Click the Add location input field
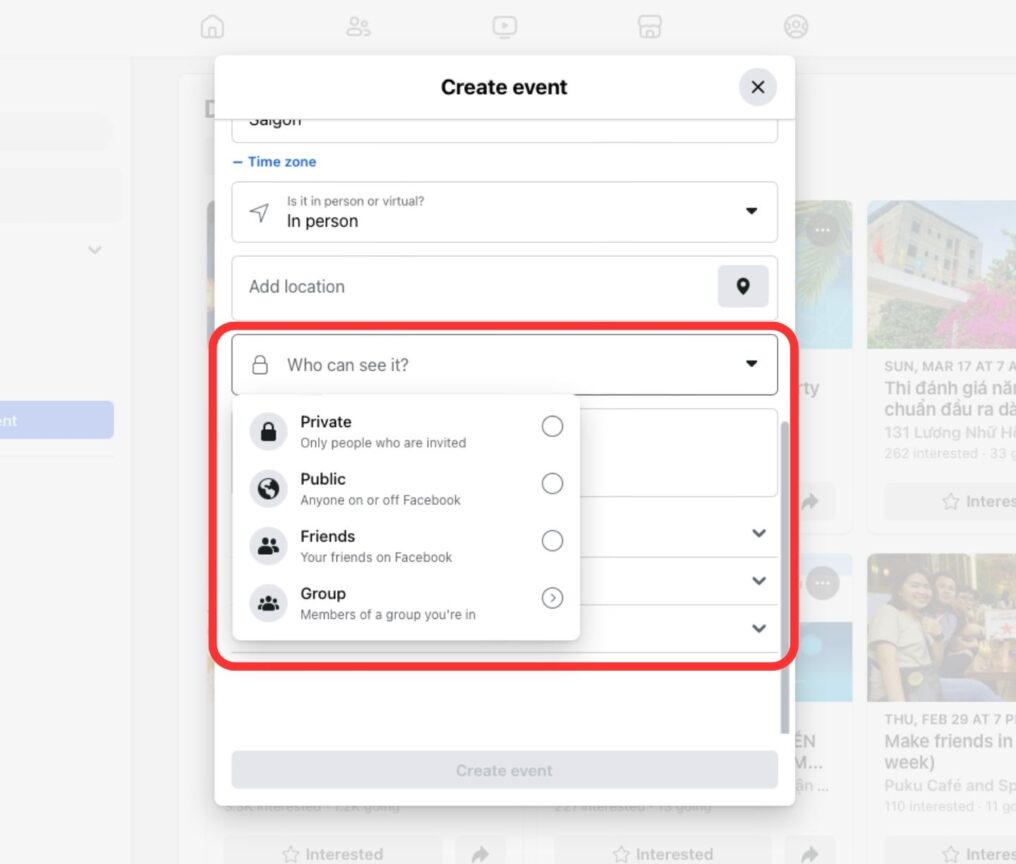This screenshot has height=864, width=1016. tap(450, 287)
